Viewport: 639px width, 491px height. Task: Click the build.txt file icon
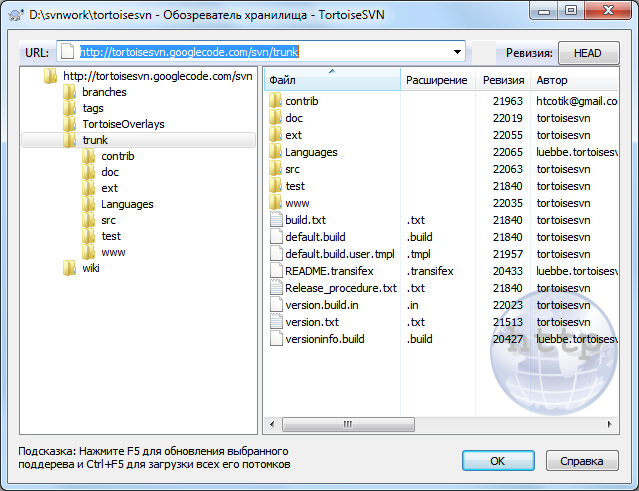276,220
